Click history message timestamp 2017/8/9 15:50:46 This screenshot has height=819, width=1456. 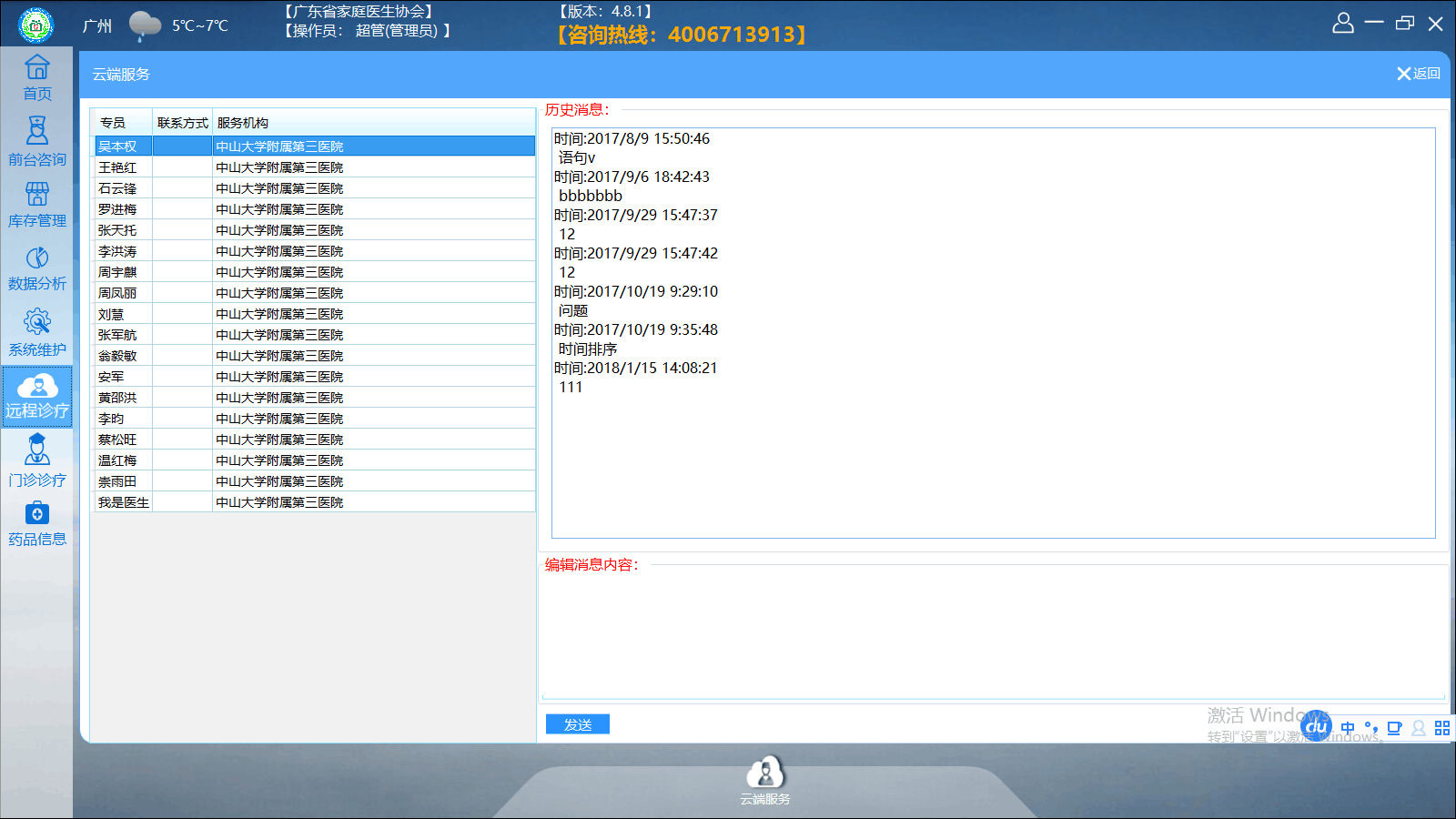(x=632, y=138)
